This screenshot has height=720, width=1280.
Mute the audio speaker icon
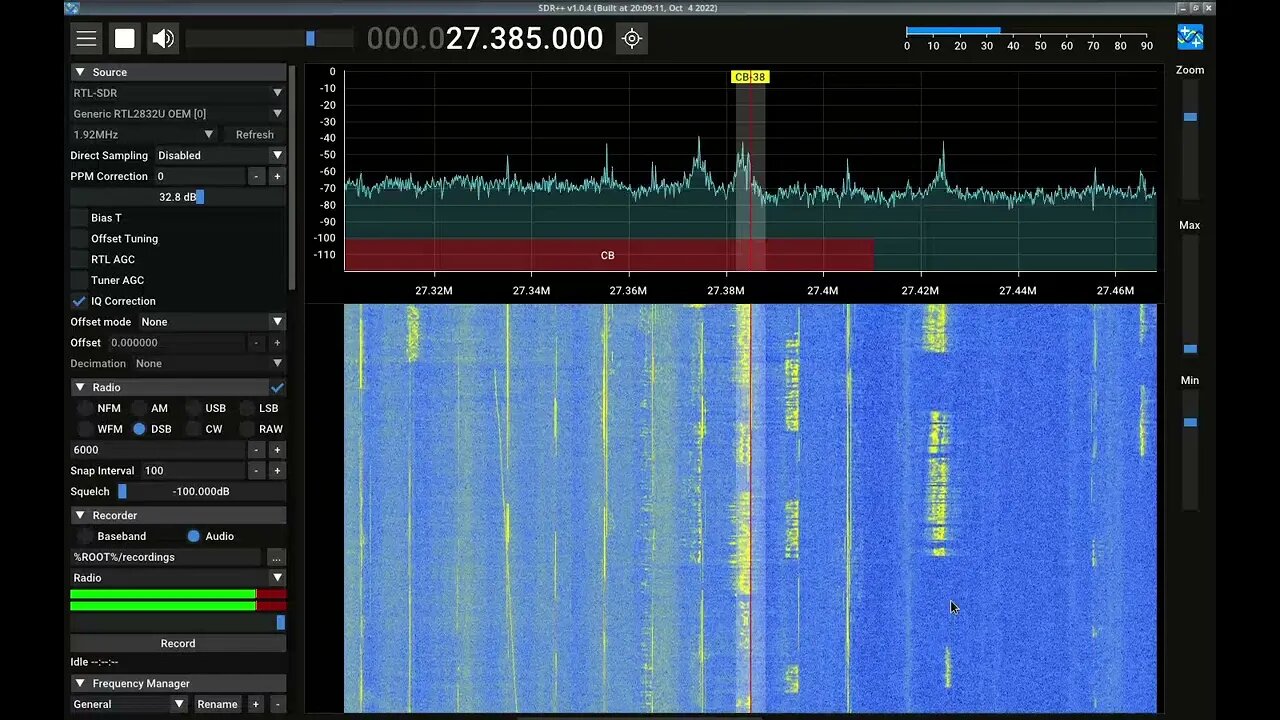[163, 39]
